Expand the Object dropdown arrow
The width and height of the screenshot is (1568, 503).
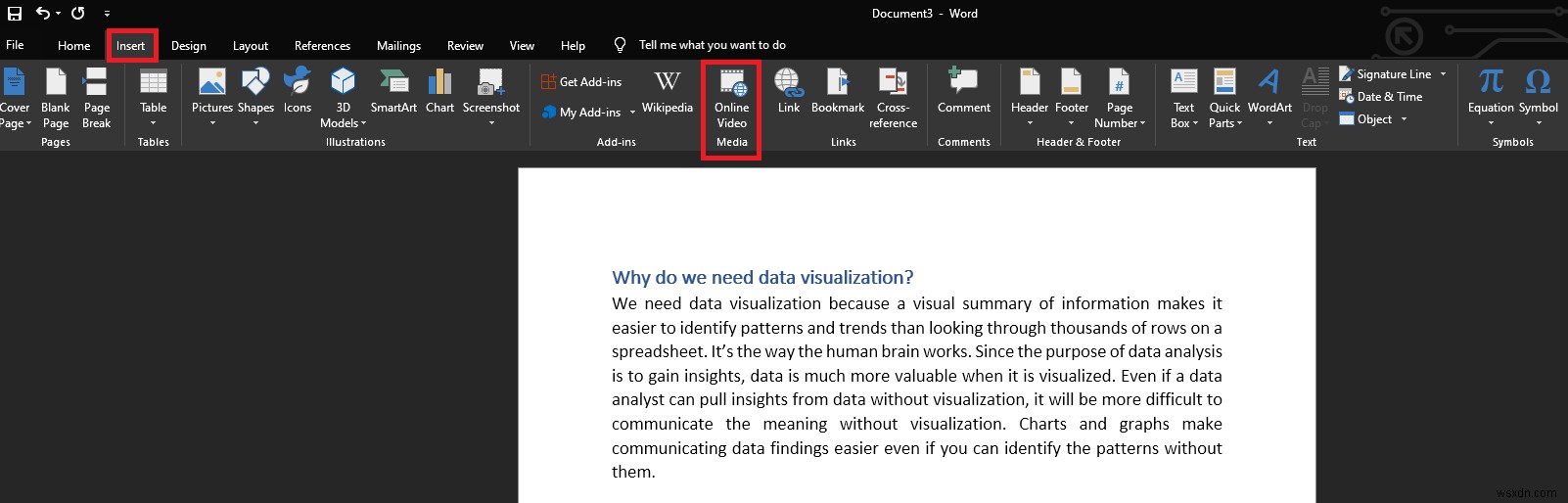[x=1404, y=119]
